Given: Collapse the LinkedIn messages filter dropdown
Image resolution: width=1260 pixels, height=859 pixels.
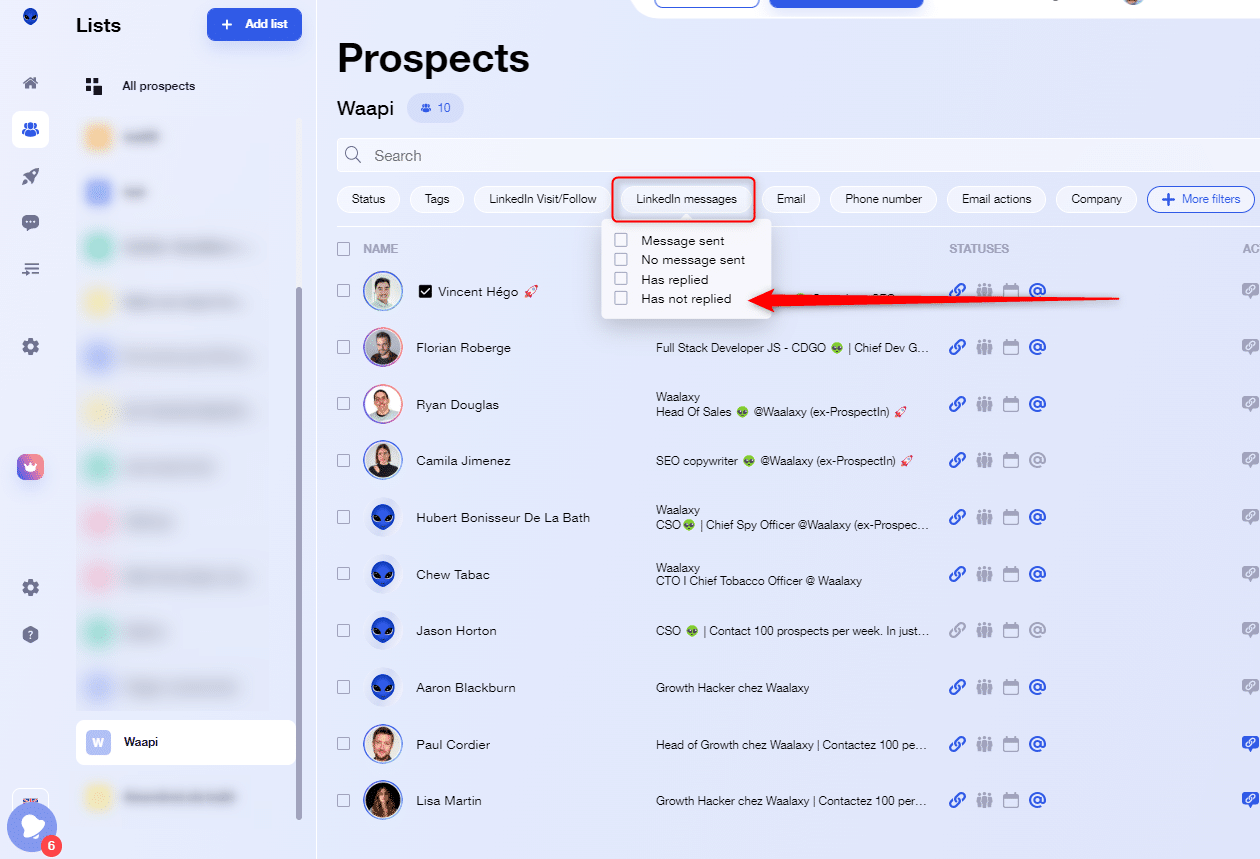Looking at the screenshot, I should (x=686, y=199).
